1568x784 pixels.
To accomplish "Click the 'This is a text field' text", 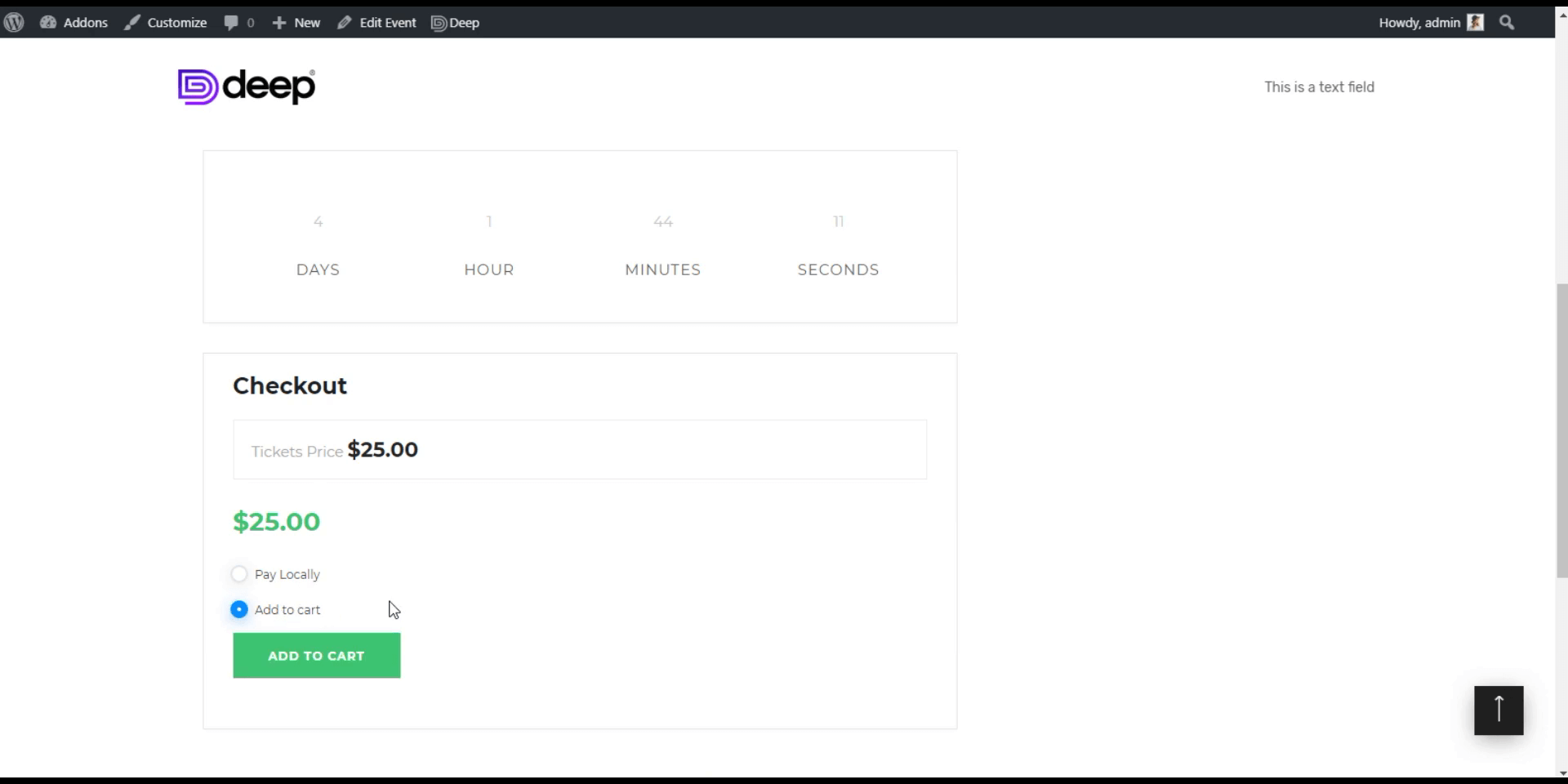I will [x=1320, y=87].
